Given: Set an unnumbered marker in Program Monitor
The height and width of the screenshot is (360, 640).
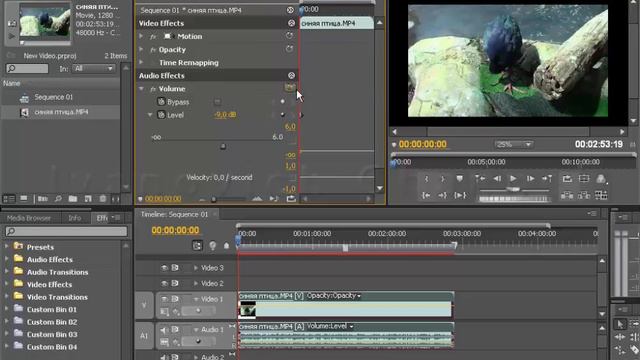Looking at the screenshot, I should click(x=460, y=179).
